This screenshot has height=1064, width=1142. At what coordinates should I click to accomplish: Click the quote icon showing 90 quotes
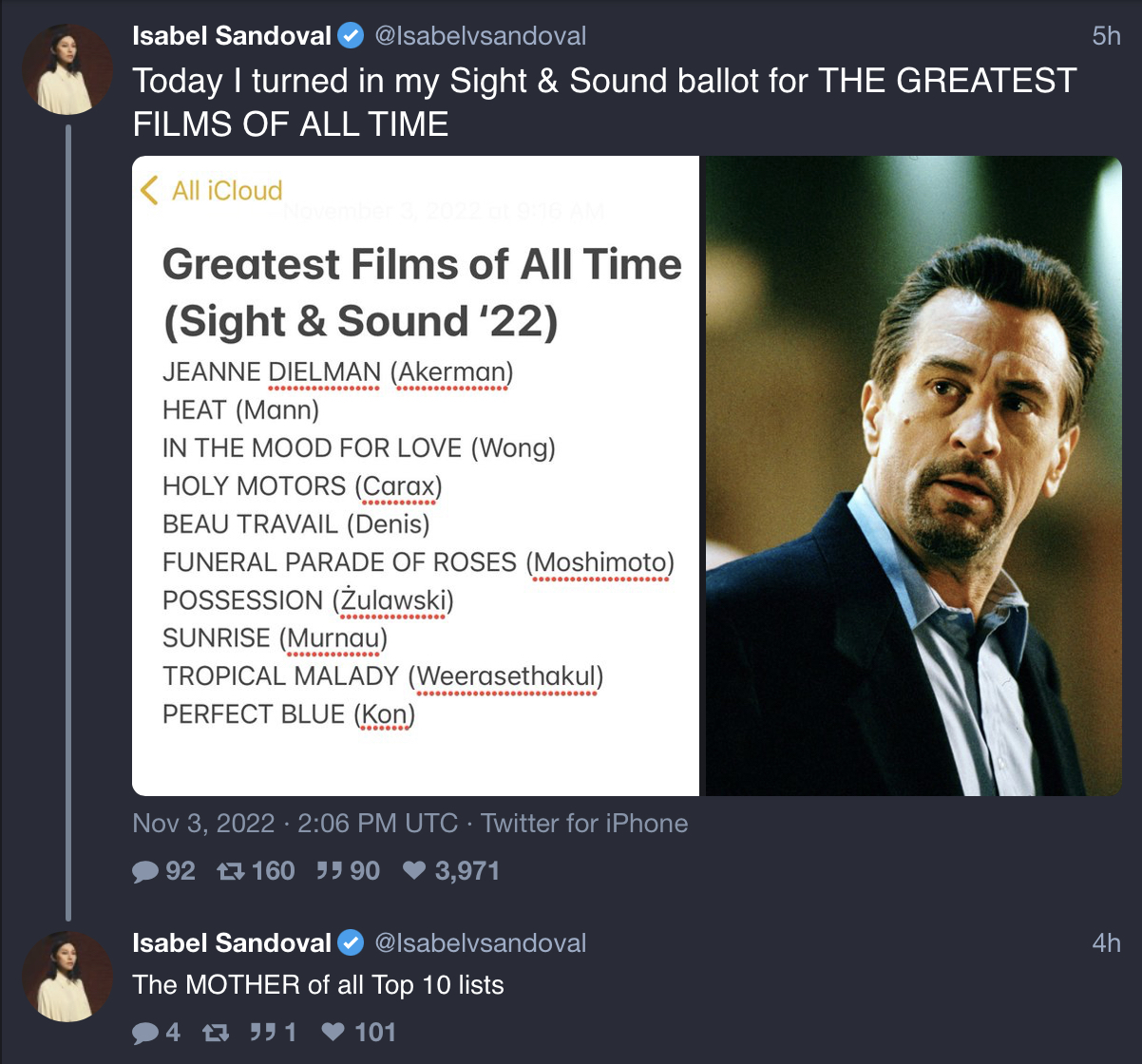[x=329, y=871]
